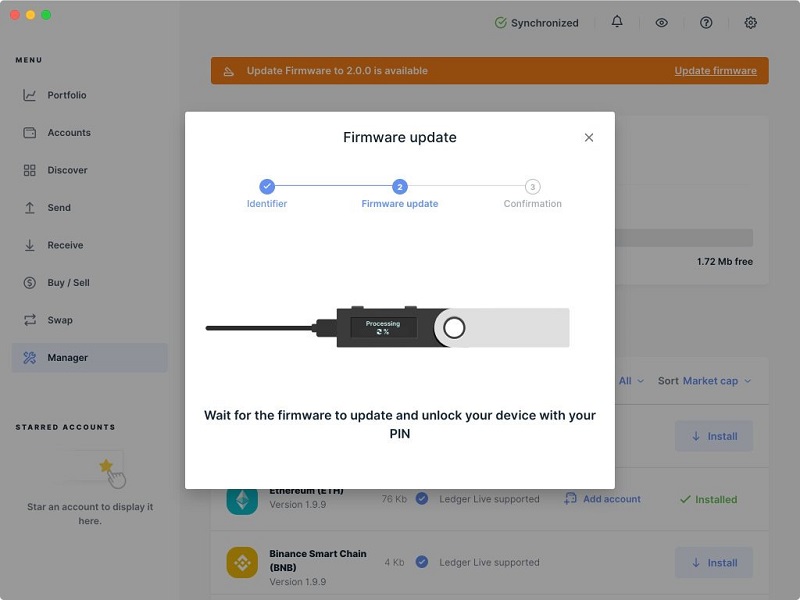Select the Identifier step circle

pos(267,187)
